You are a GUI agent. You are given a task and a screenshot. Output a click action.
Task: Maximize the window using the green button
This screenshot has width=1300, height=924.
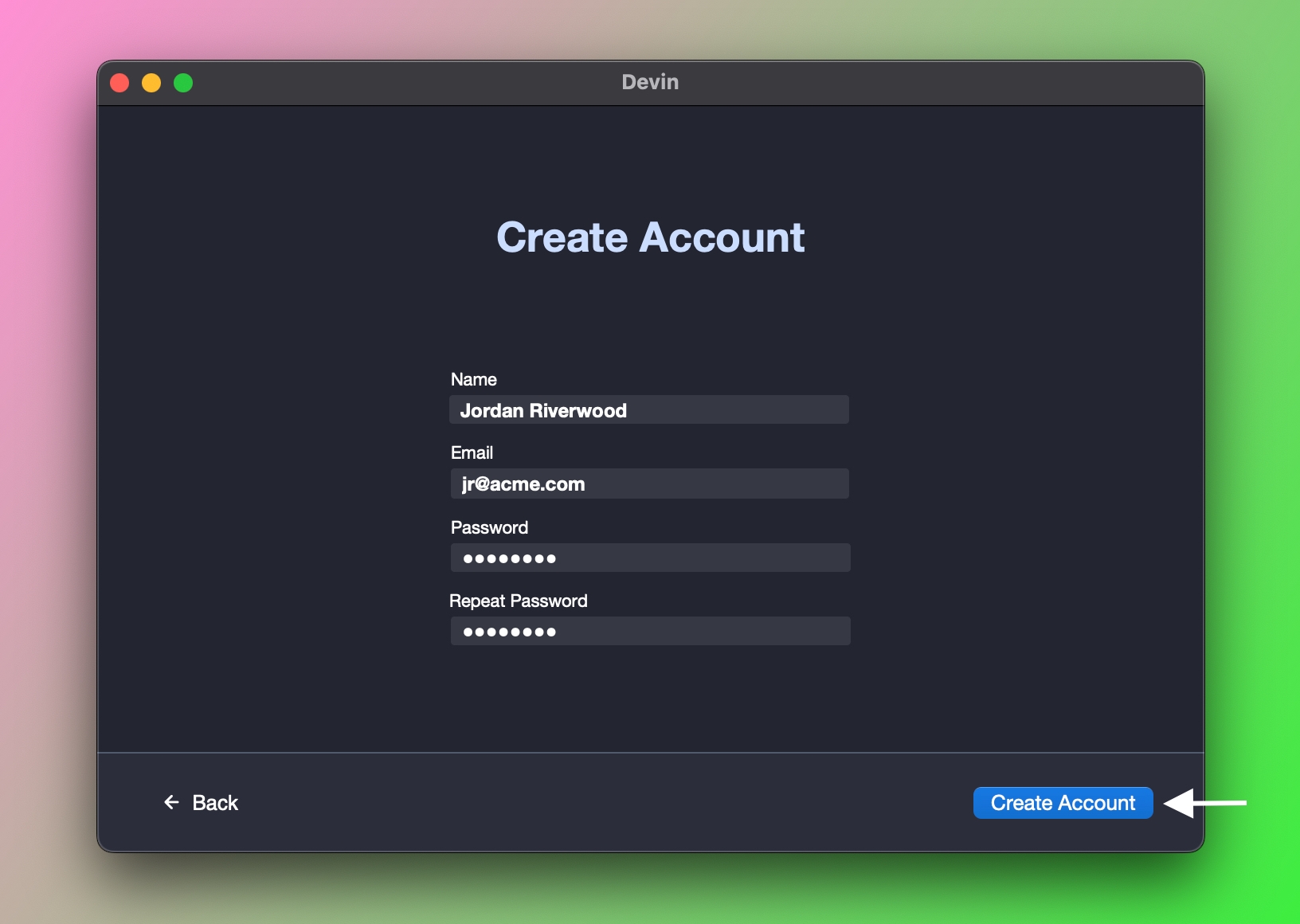click(183, 83)
